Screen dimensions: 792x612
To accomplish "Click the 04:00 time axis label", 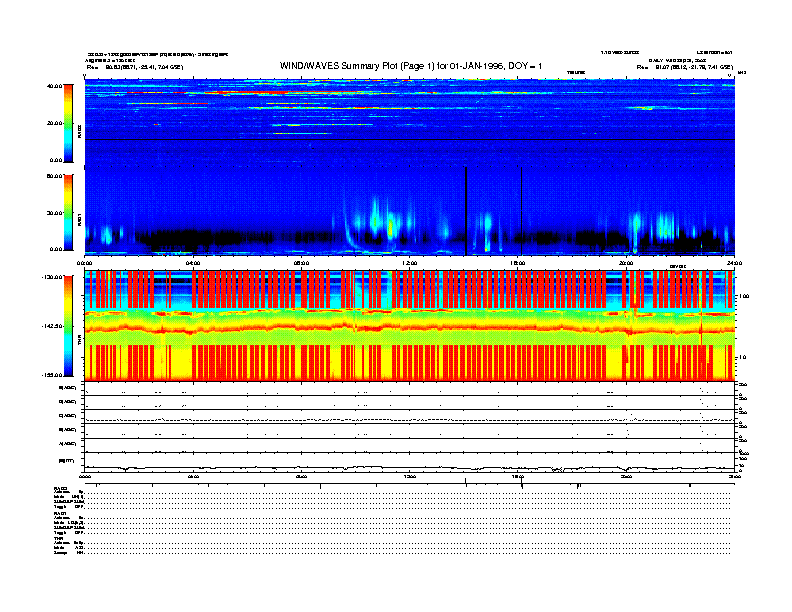I will (193, 263).
